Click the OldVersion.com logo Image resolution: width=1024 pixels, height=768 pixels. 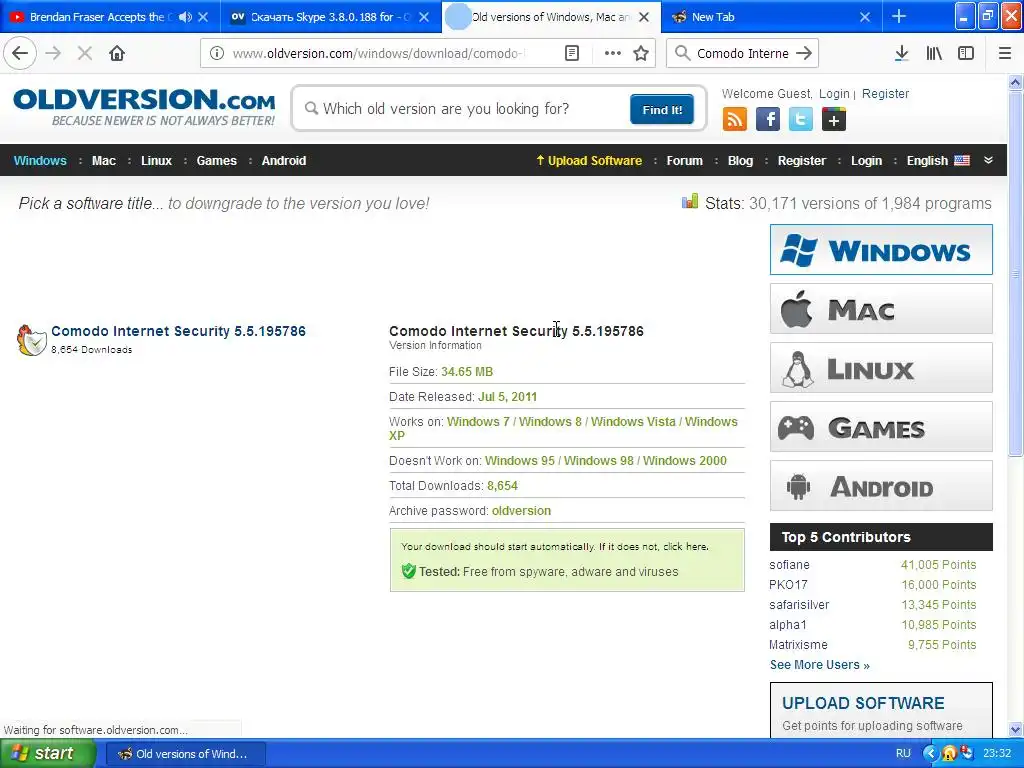tap(144, 106)
